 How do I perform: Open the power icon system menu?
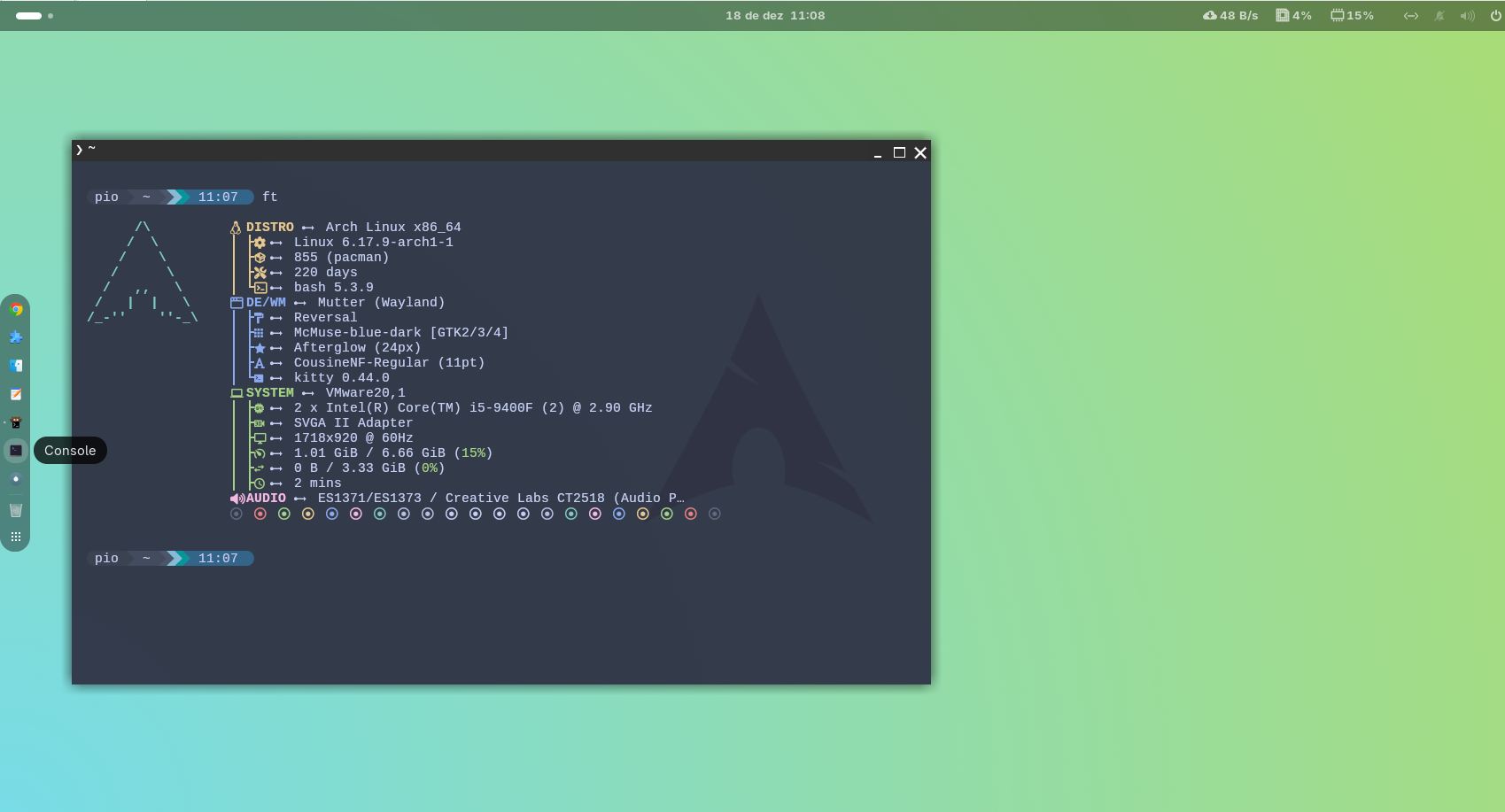click(1495, 15)
